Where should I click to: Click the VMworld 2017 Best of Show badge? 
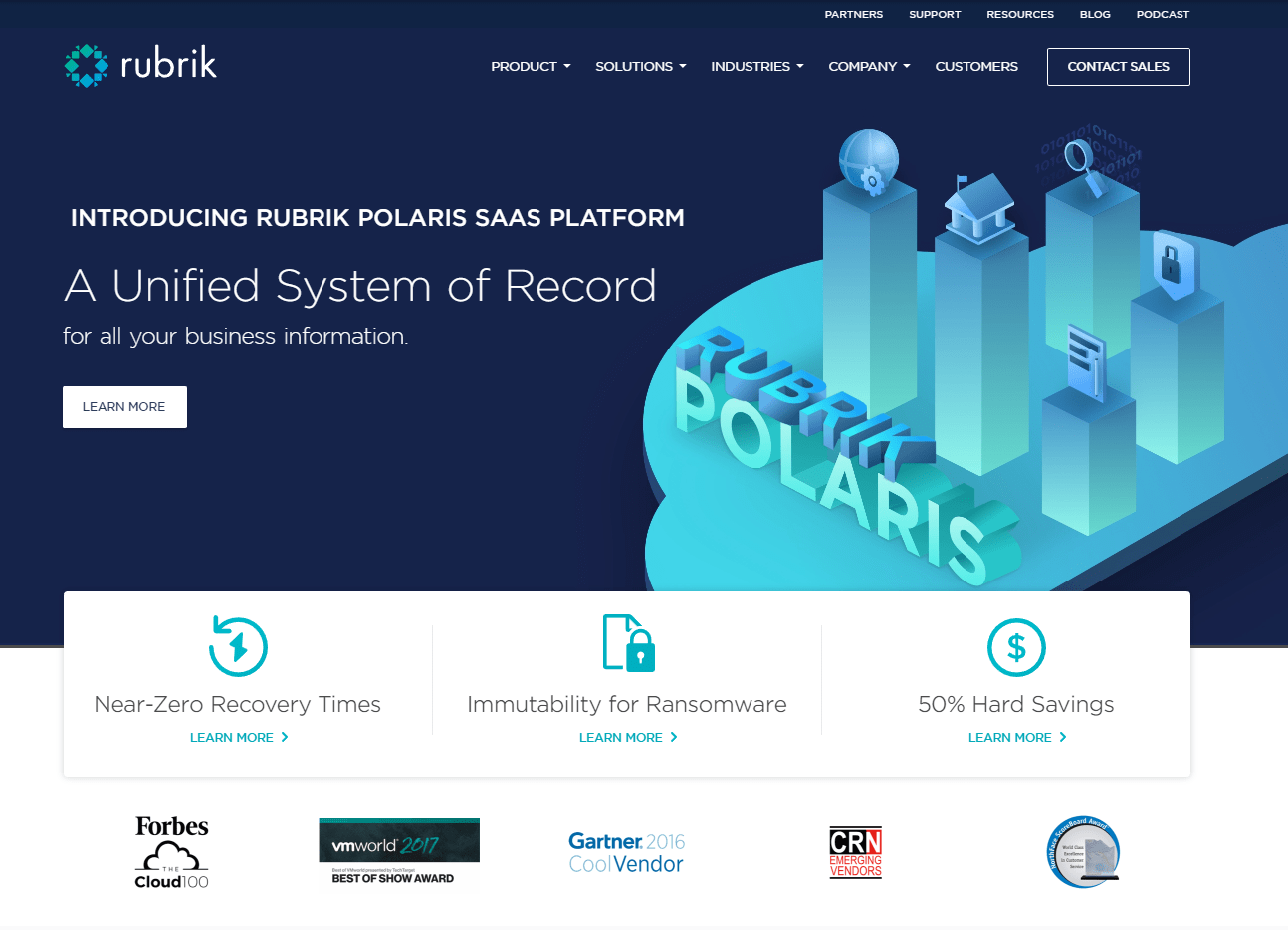coord(399,851)
